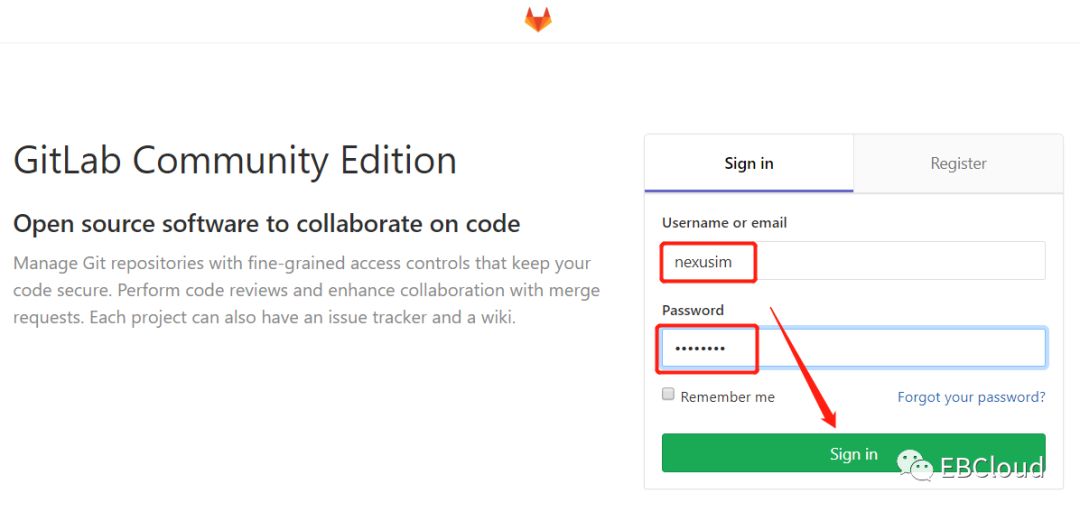Image resolution: width=1080 pixels, height=512 pixels.
Task: Click the GitLab Community Edition heading
Action: 235,161
